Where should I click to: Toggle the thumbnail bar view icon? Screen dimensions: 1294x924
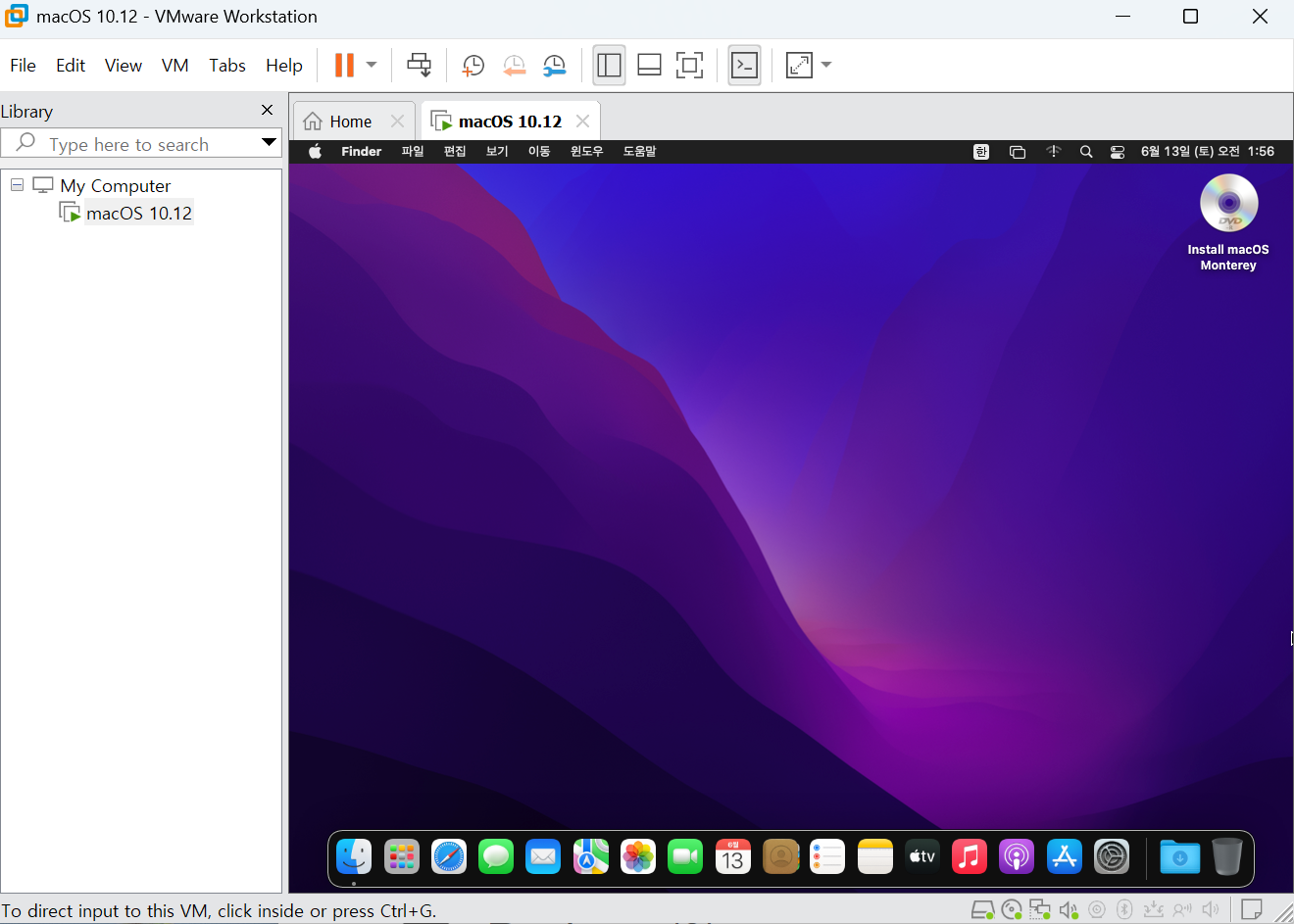(x=649, y=66)
